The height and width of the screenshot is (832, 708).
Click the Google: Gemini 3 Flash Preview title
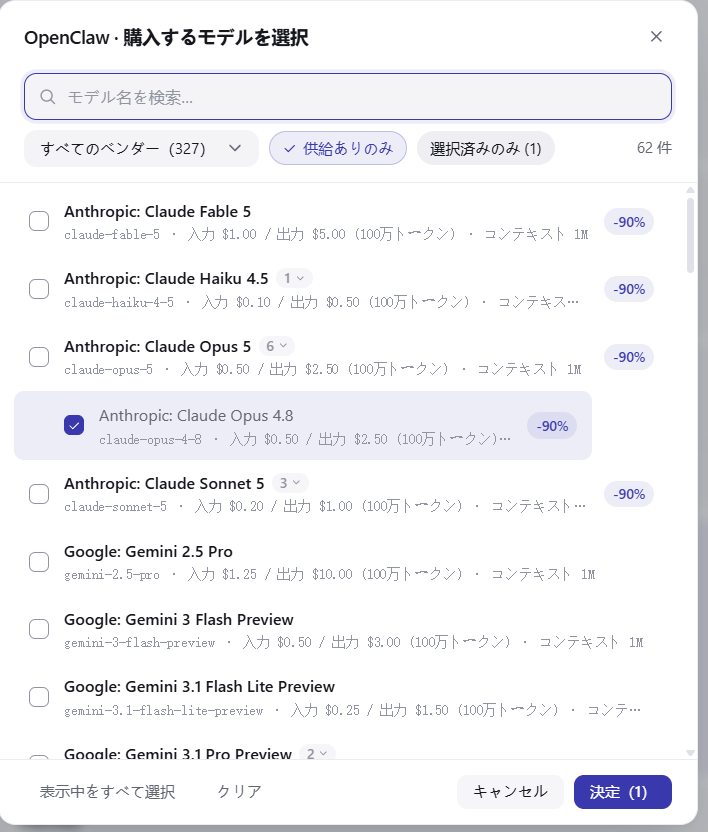[x=179, y=619]
